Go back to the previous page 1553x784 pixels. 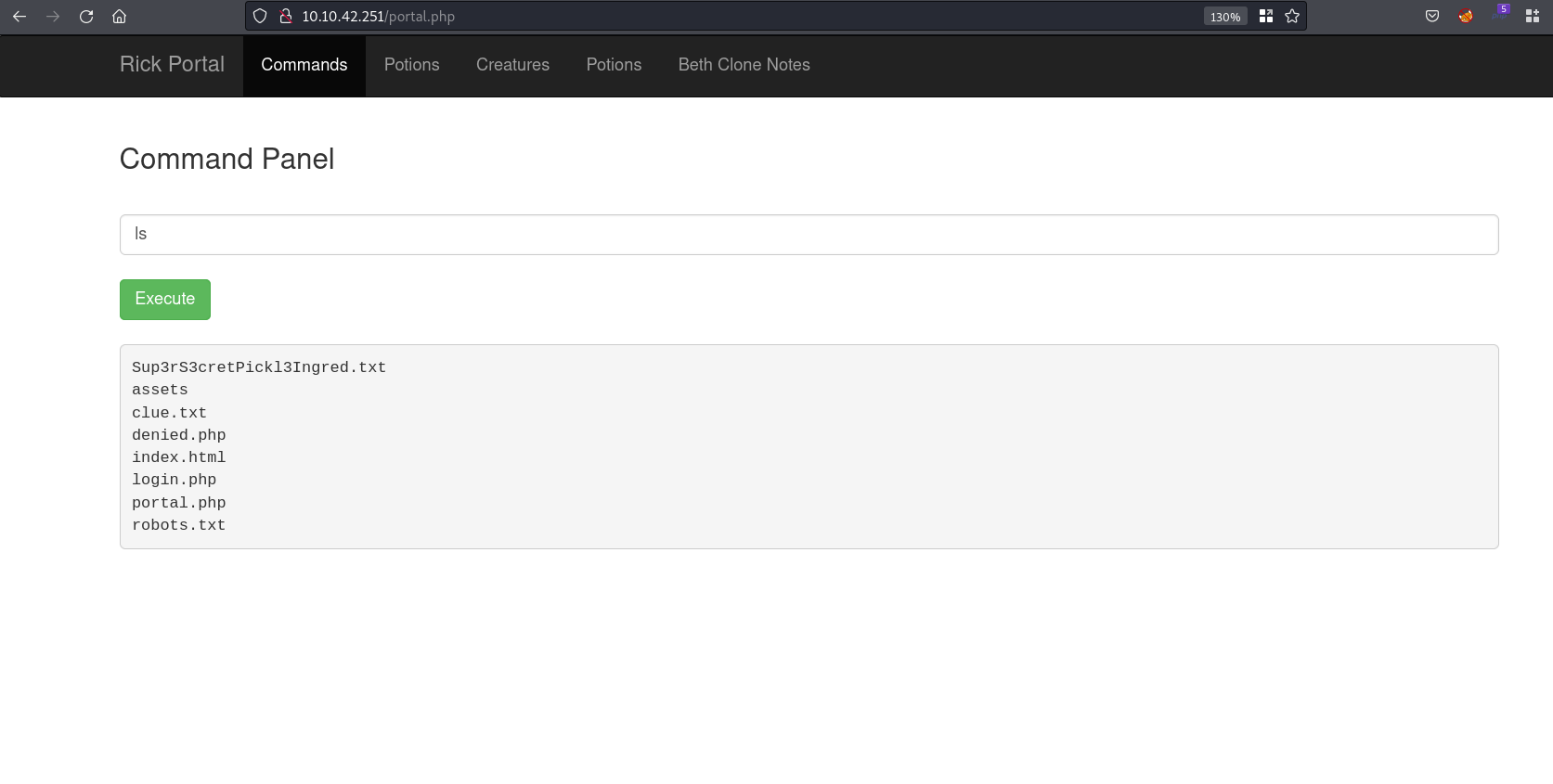click(19, 17)
